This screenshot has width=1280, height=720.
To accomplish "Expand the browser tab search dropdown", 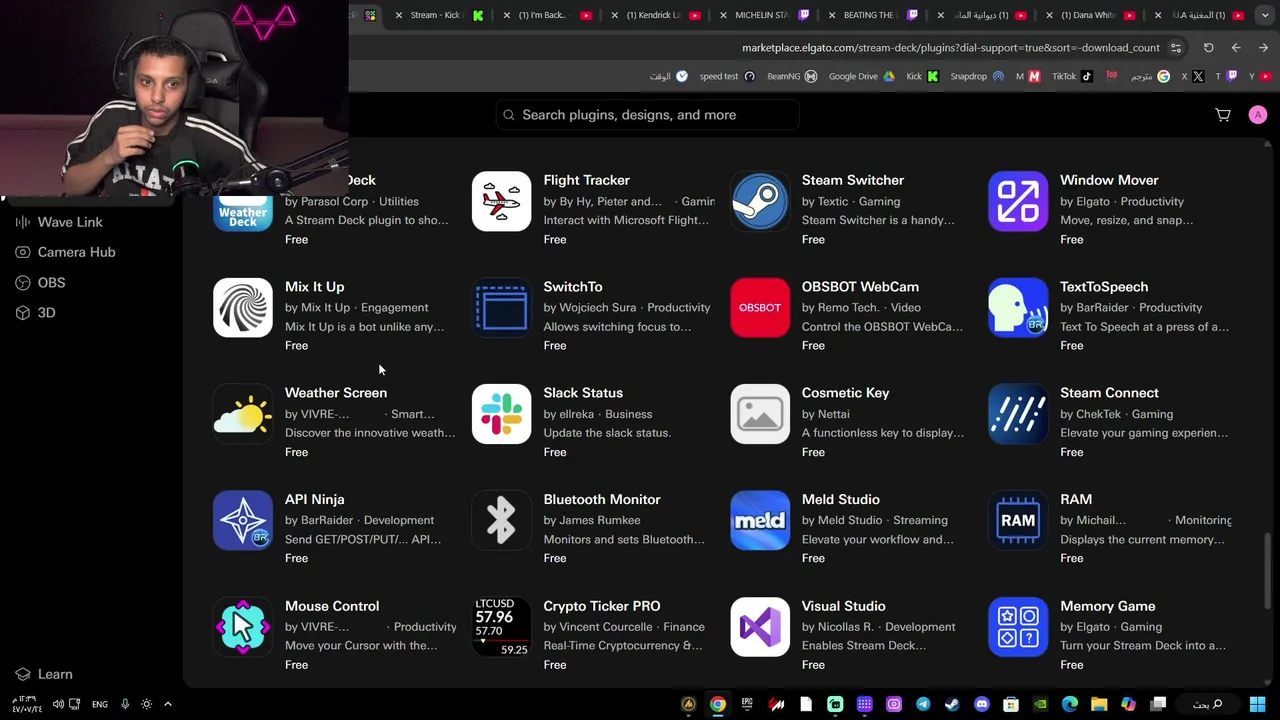I will point(1265,15).
